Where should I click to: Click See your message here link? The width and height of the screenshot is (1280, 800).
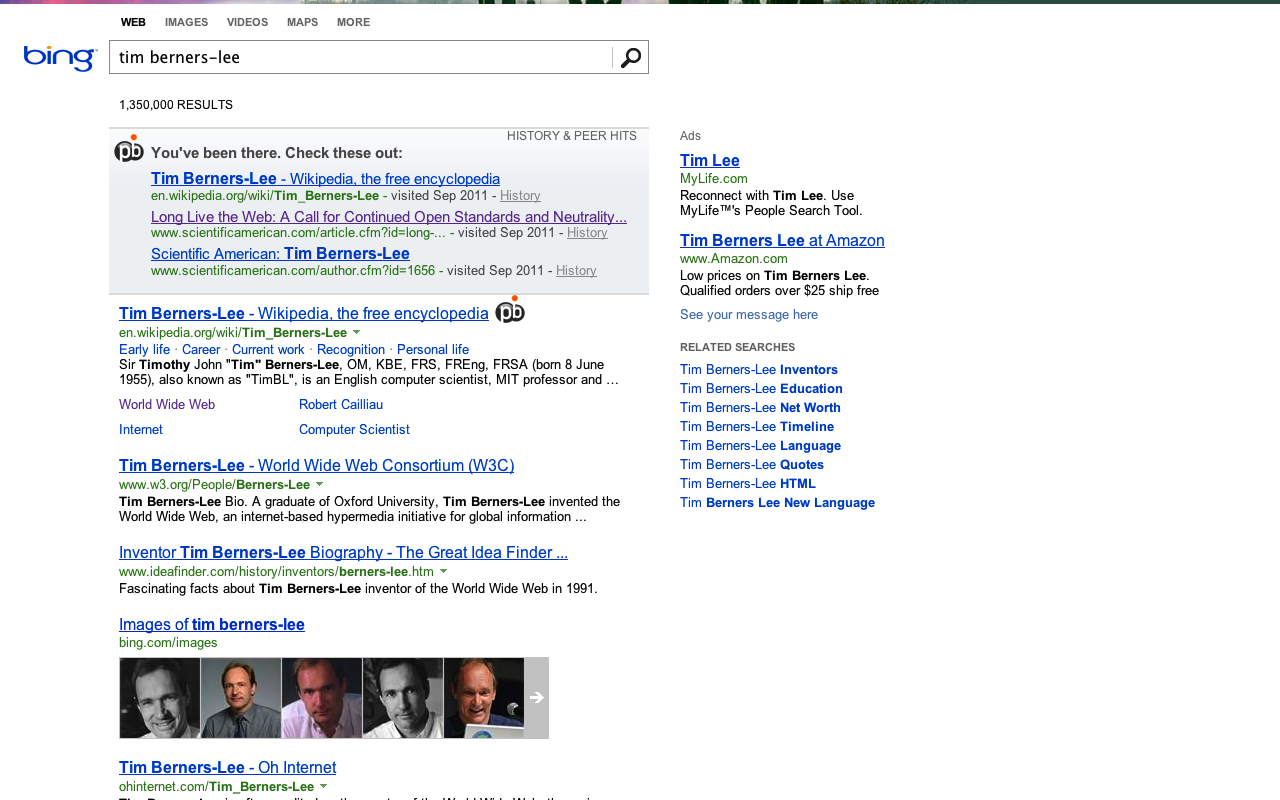(749, 315)
